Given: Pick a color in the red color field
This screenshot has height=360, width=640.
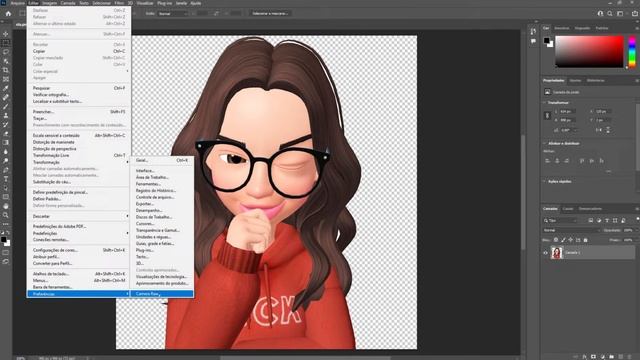Looking at the screenshot, I should tap(589, 51).
